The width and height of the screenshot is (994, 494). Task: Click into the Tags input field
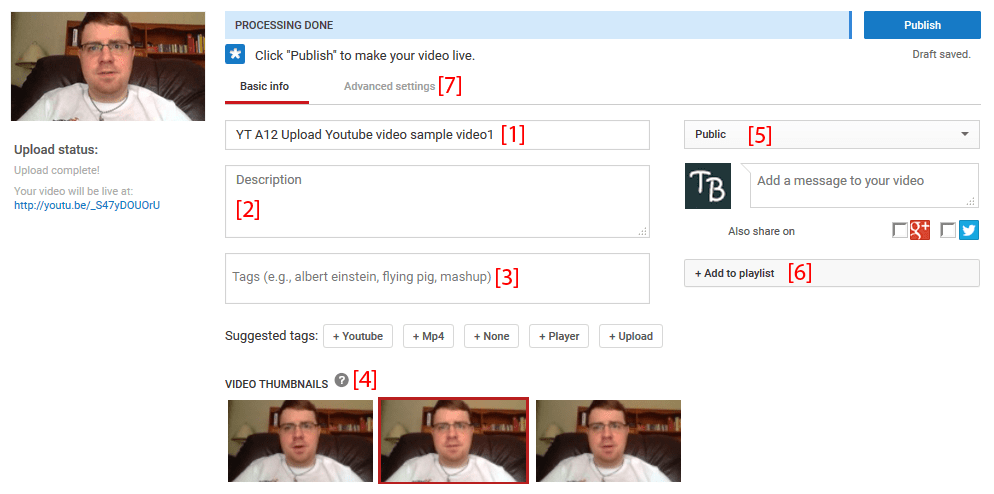point(437,278)
